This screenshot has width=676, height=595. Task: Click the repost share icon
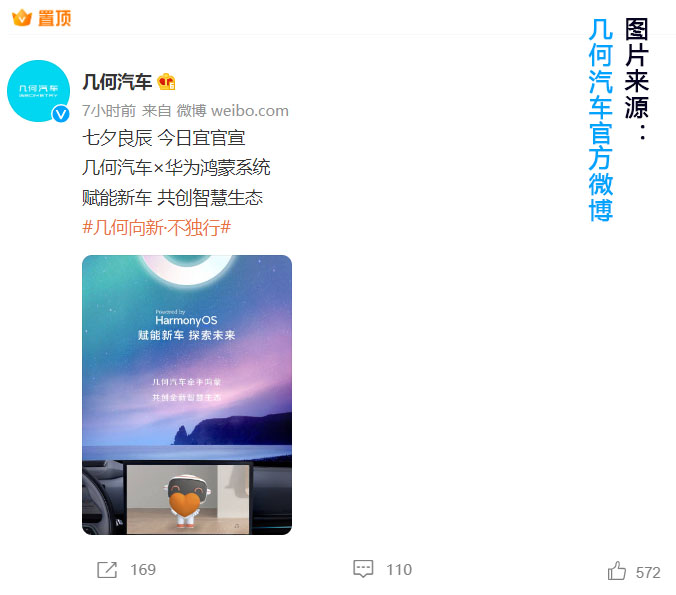click(x=107, y=570)
